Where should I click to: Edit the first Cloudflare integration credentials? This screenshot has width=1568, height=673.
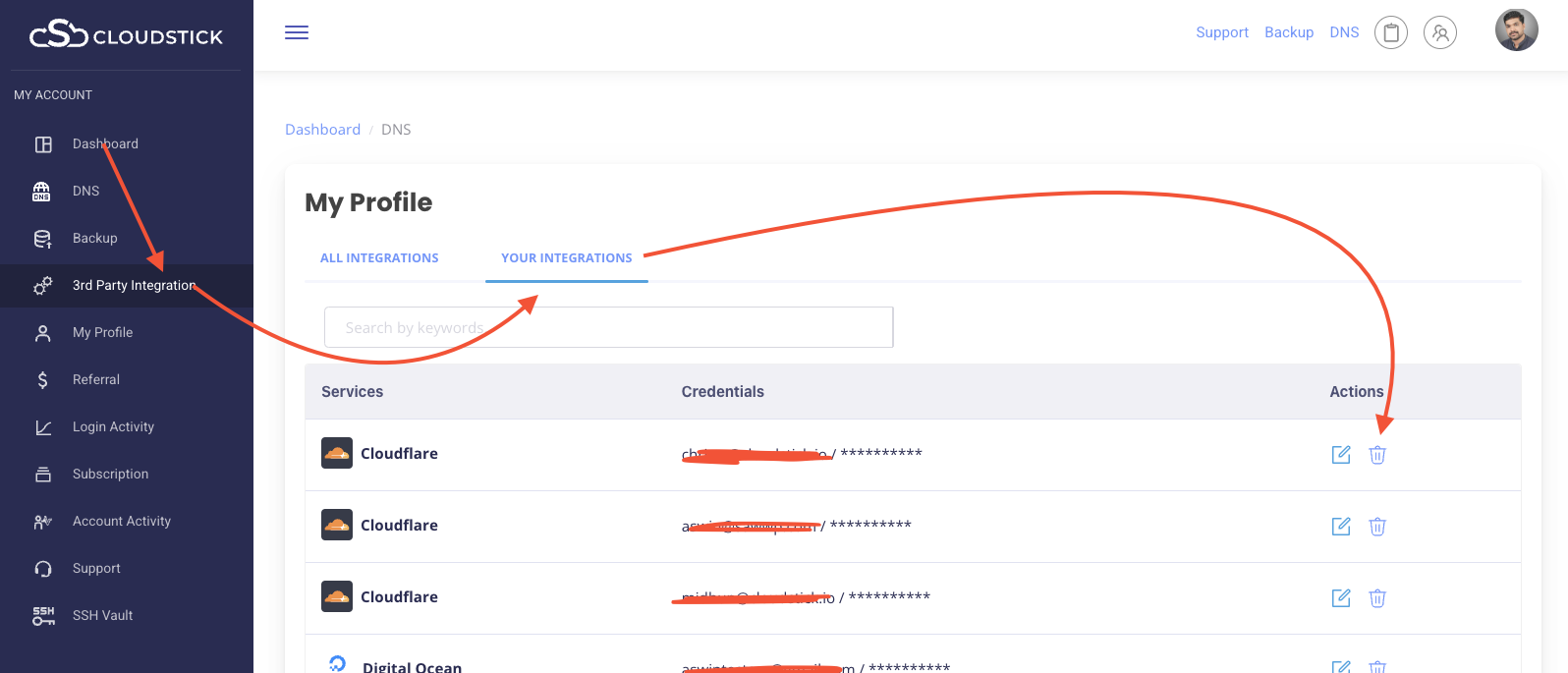1341,454
